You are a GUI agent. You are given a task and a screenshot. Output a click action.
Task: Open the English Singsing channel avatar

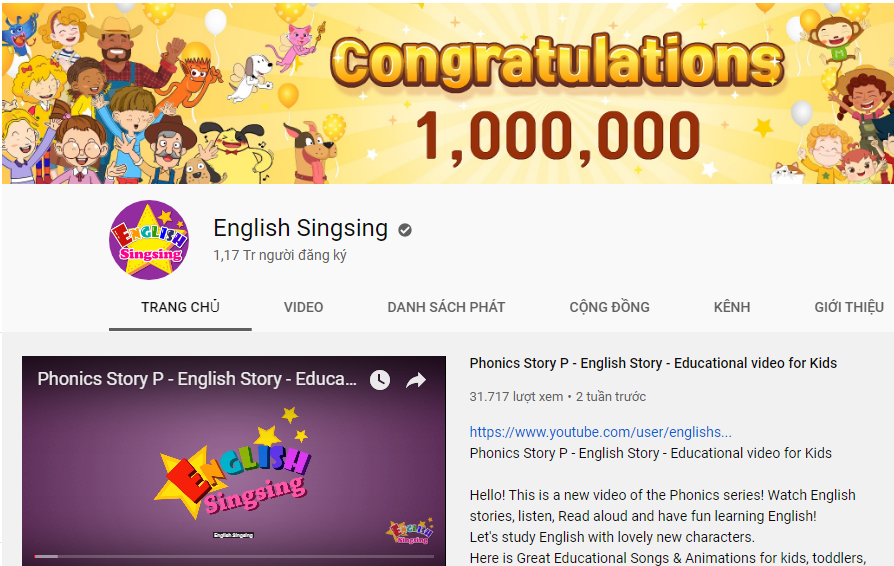click(149, 240)
